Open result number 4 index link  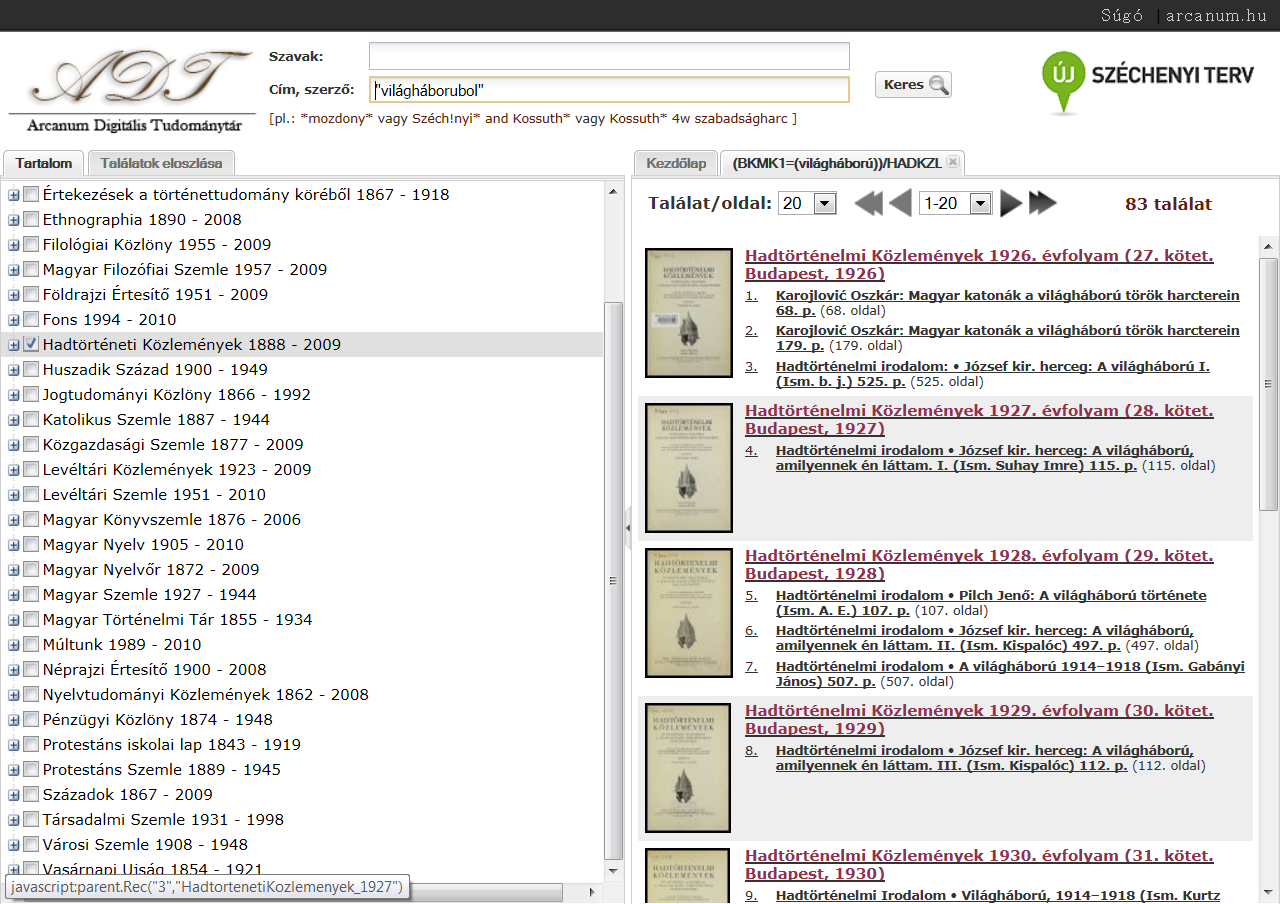[x=751, y=451]
